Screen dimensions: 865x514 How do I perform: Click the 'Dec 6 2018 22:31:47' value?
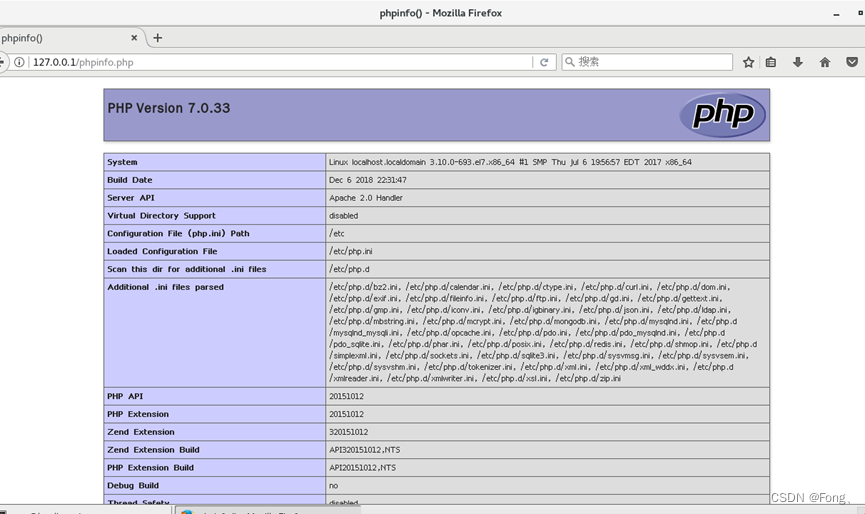pyautogui.click(x=368, y=180)
